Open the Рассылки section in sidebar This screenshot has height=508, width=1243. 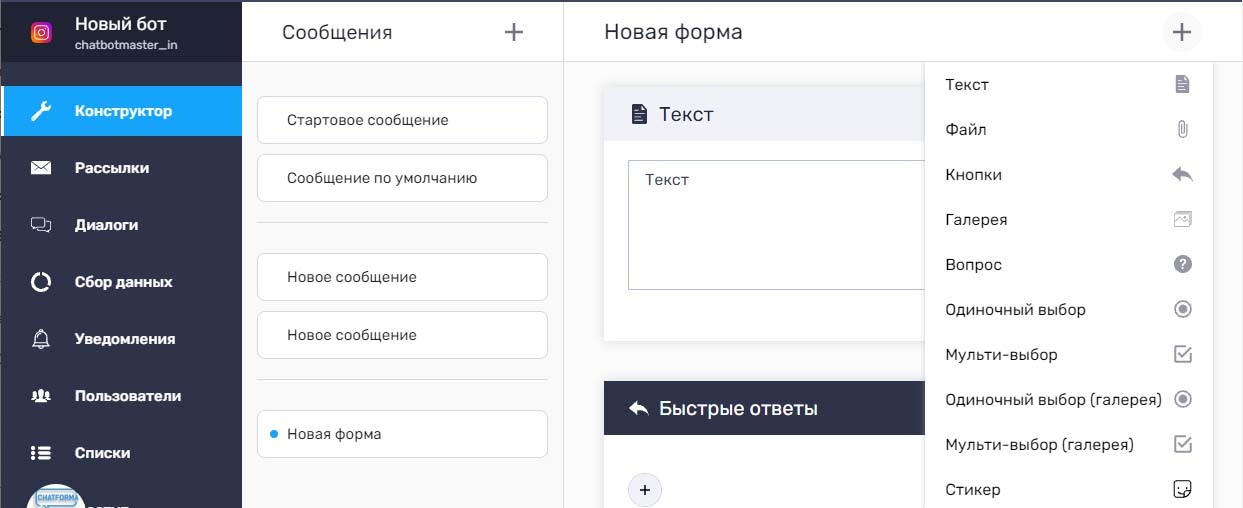pos(111,168)
